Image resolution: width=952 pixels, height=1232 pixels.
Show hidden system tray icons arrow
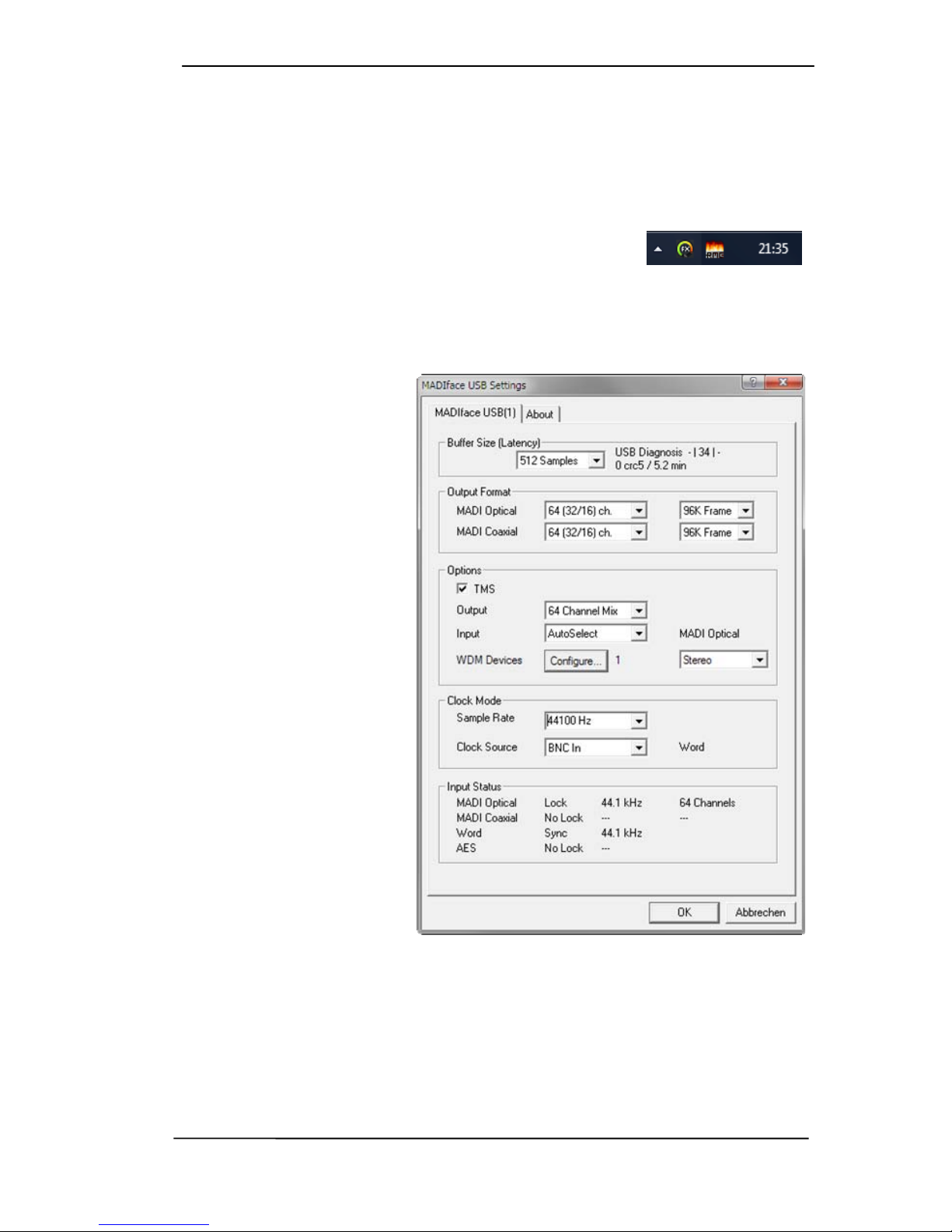[x=658, y=250]
